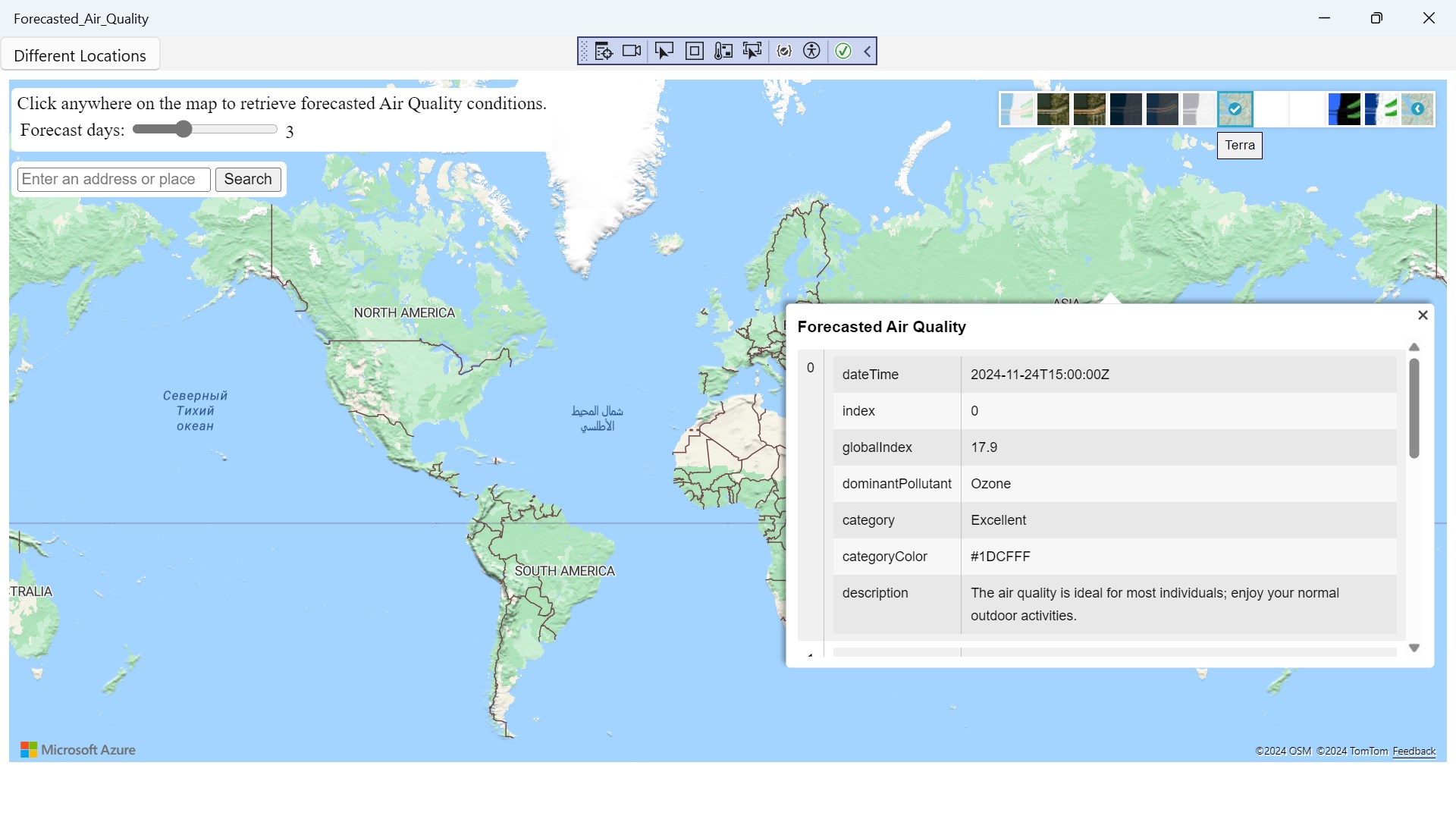This screenshot has height=819, width=1456.
Task: Toggle Display Layout Adorners square icon
Action: [694, 51]
